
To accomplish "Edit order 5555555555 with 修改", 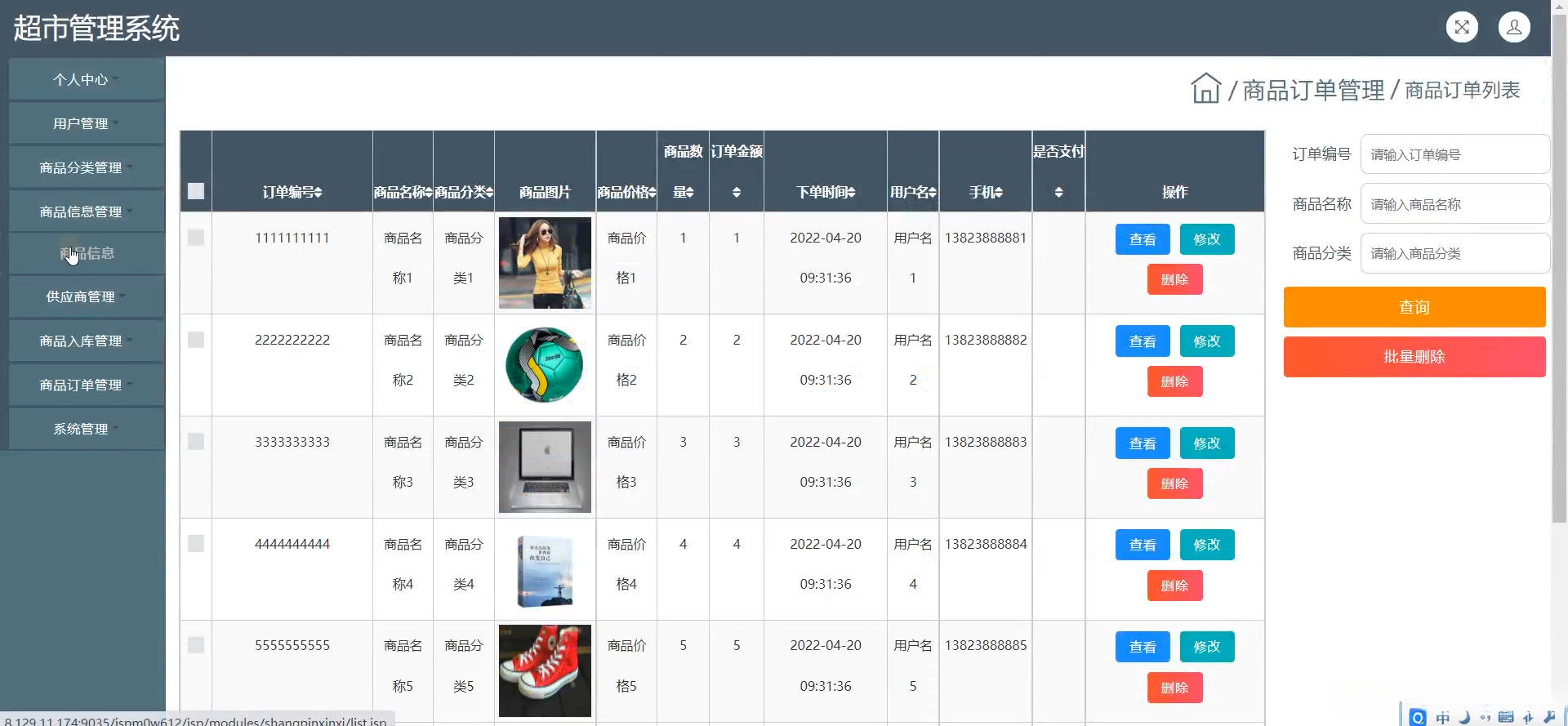I will [x=1207, y=647].
